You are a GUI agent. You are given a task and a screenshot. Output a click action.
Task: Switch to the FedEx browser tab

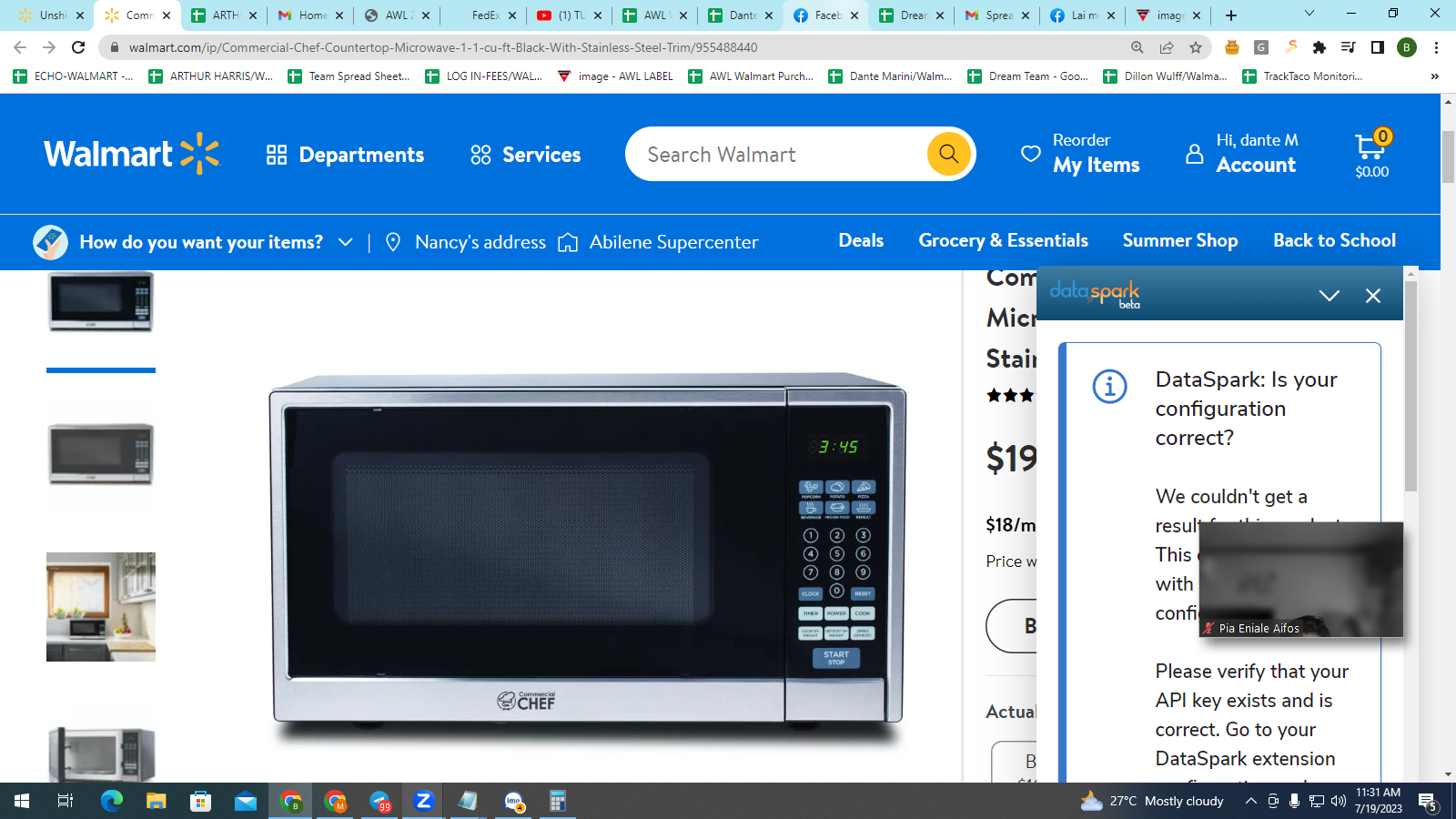coord(484,15)
